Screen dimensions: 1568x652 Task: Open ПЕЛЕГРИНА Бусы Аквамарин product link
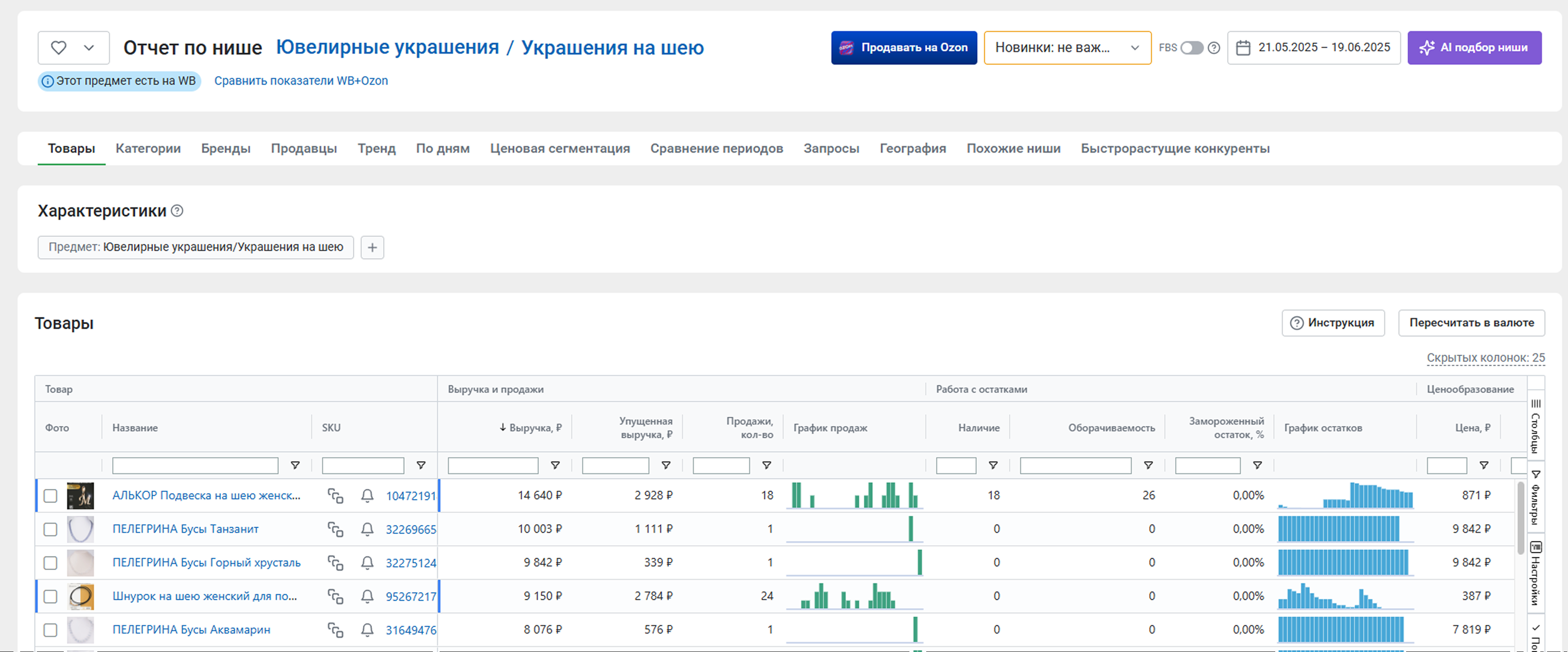point(191,629)
